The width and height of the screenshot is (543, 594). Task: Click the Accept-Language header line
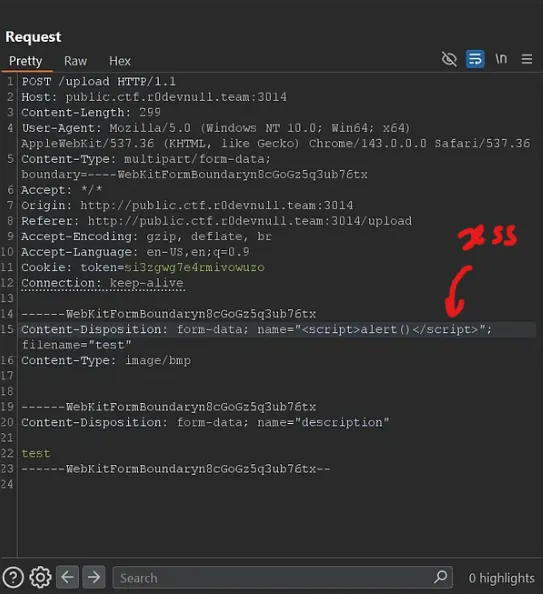click(135, 252)
